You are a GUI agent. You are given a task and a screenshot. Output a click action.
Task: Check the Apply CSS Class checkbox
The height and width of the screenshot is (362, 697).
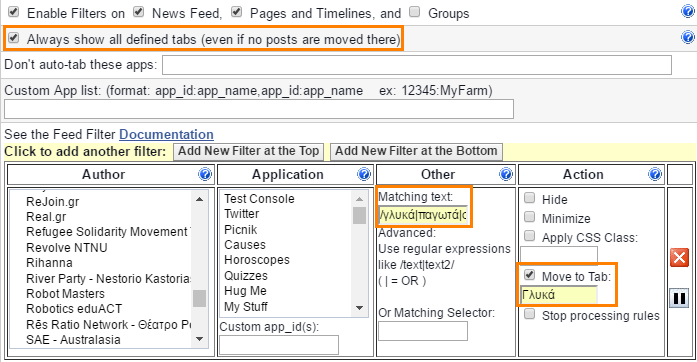(x=529, y=236)
